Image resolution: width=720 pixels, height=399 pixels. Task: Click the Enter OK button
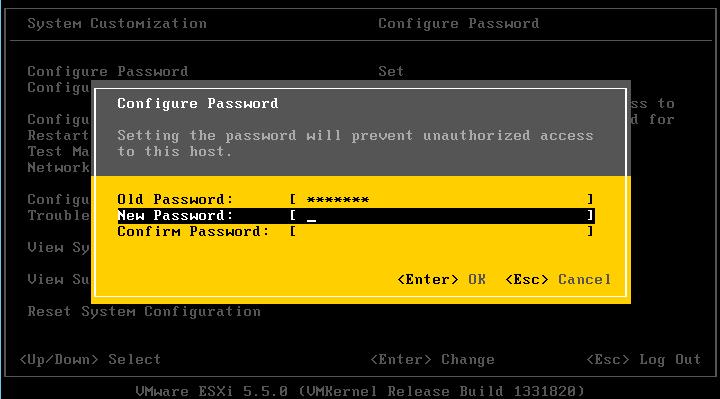tap(441, 279)
